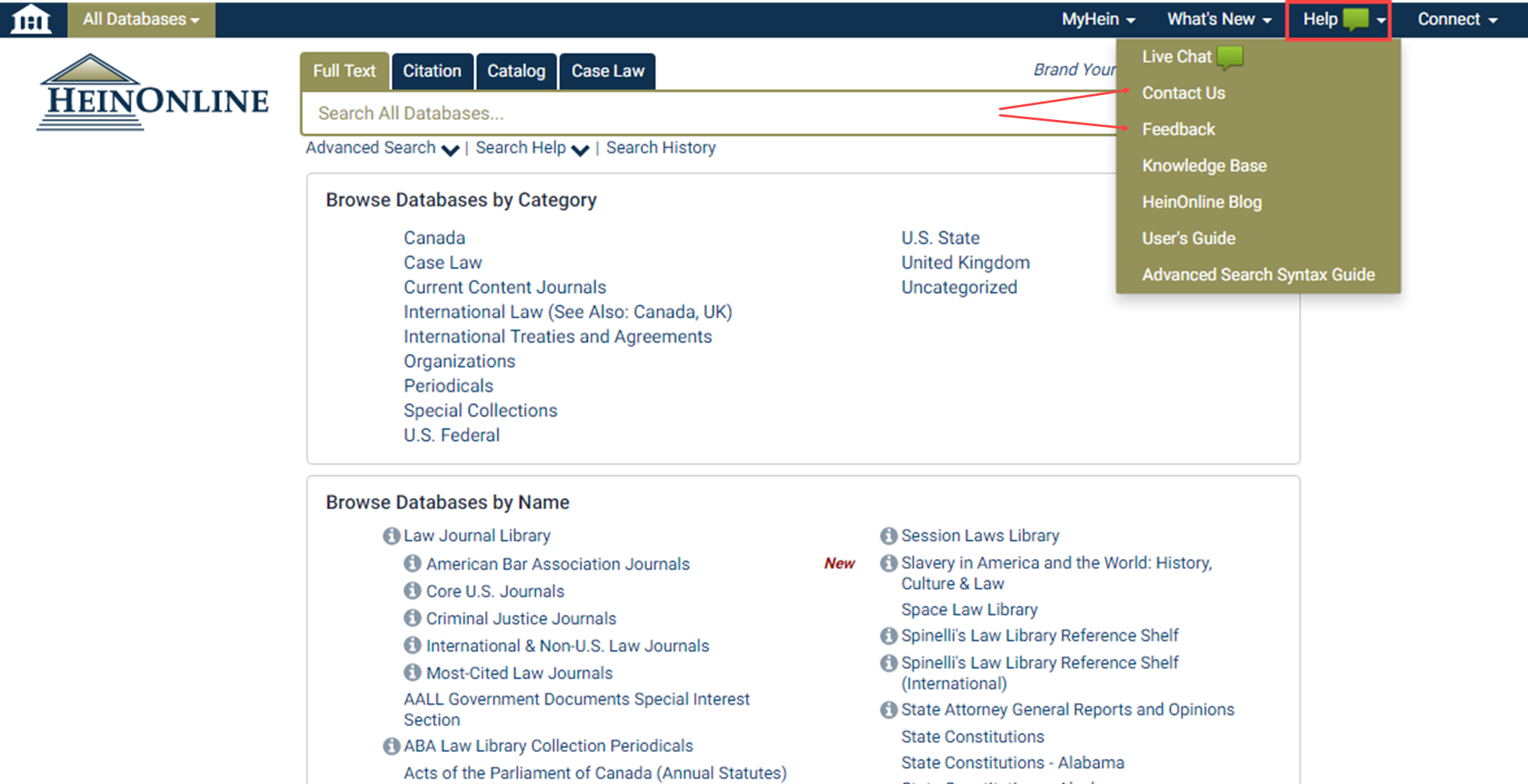Open the Search History link
Viewport: 1528px width, 784px height.
click(660, 148)
